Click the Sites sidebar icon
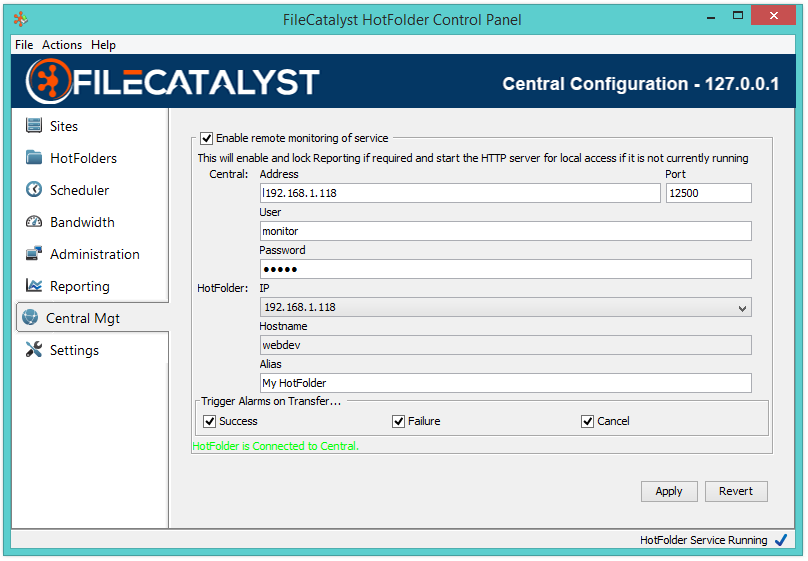Image resolution: width=808 pixels, height=561 pixels. tap(34, 126)
